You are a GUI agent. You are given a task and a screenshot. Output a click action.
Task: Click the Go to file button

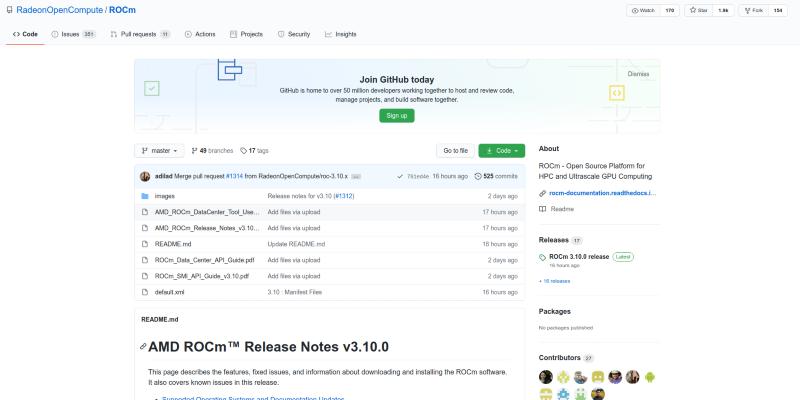tap(454, 151)
